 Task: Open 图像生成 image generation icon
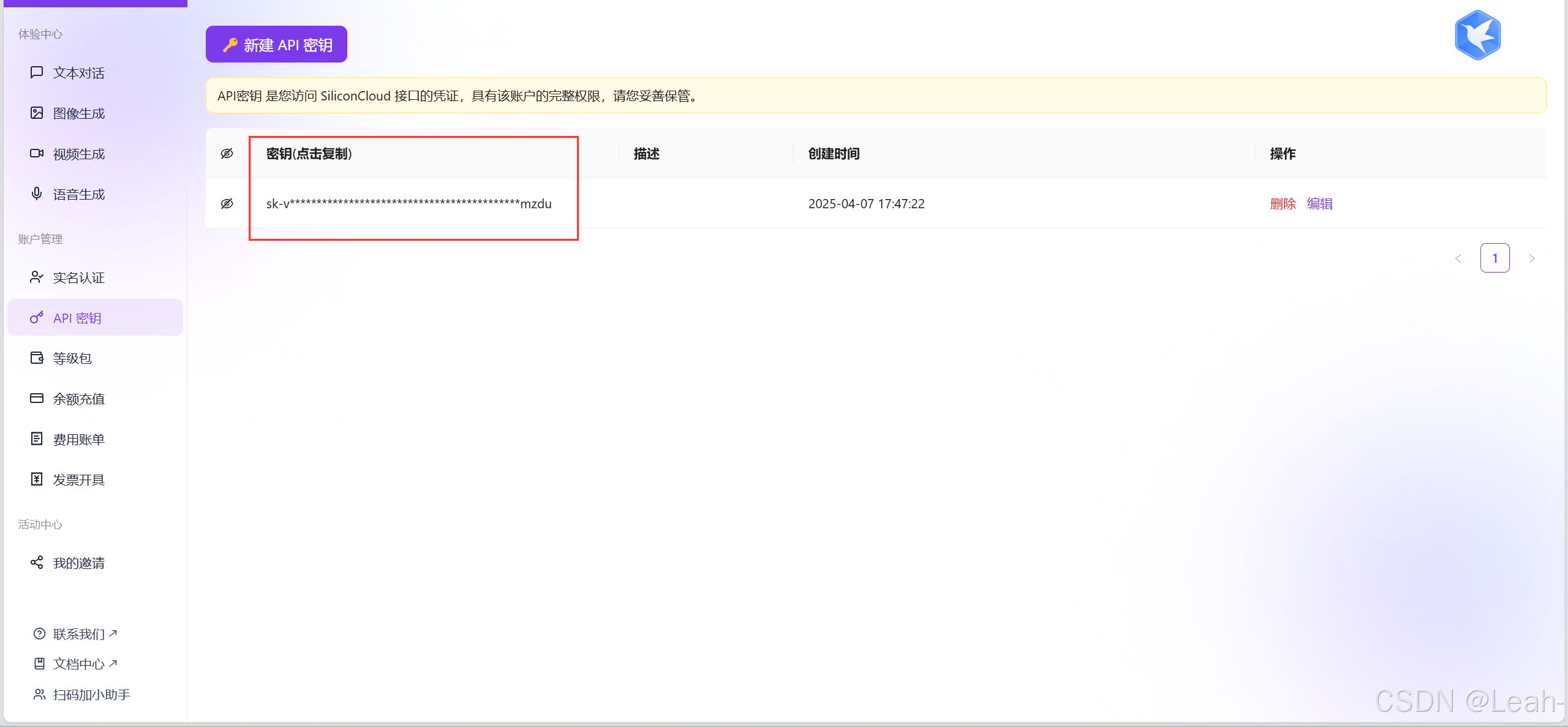click(x=37, y=113)
